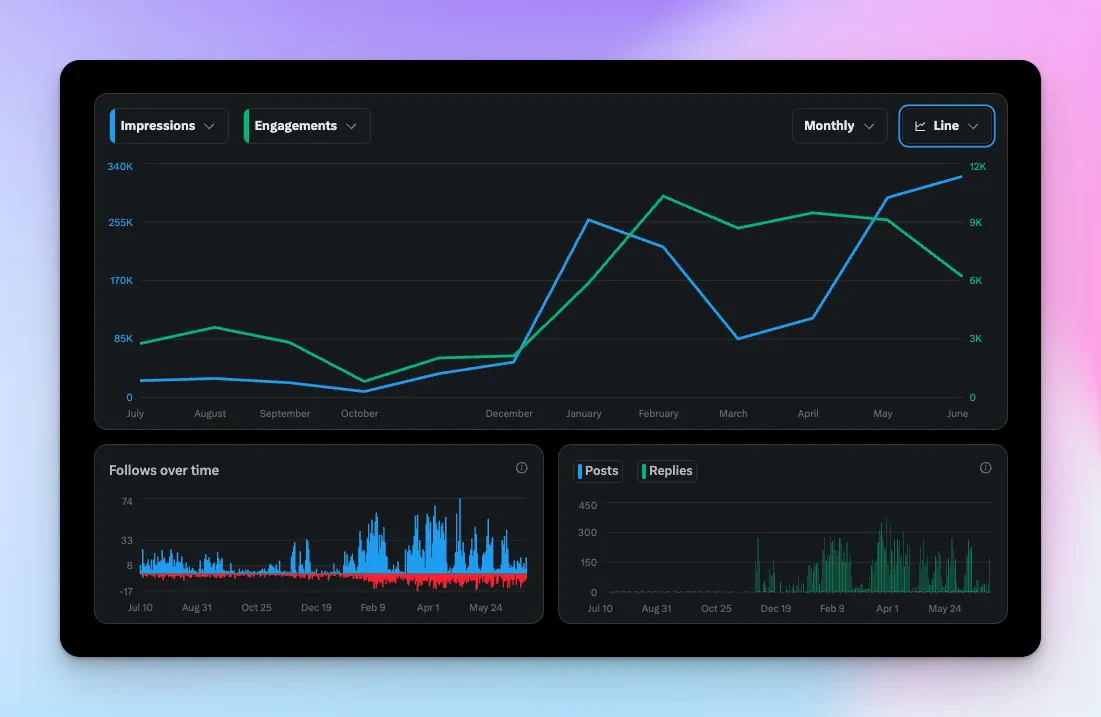View info for the Posts and Replies chart
This screenshot has width=1101, height=717.
pyautogui.click(x=986, y=467)
